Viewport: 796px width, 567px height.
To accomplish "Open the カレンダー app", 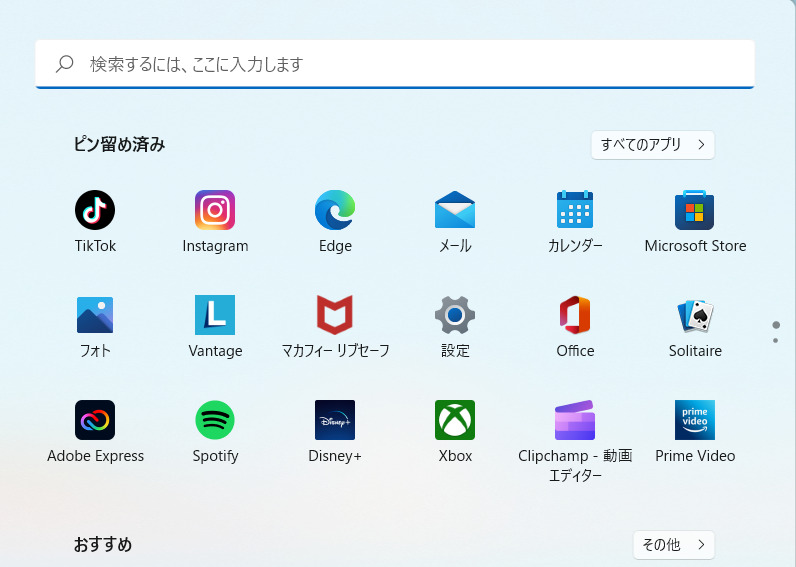I will 575,210.
